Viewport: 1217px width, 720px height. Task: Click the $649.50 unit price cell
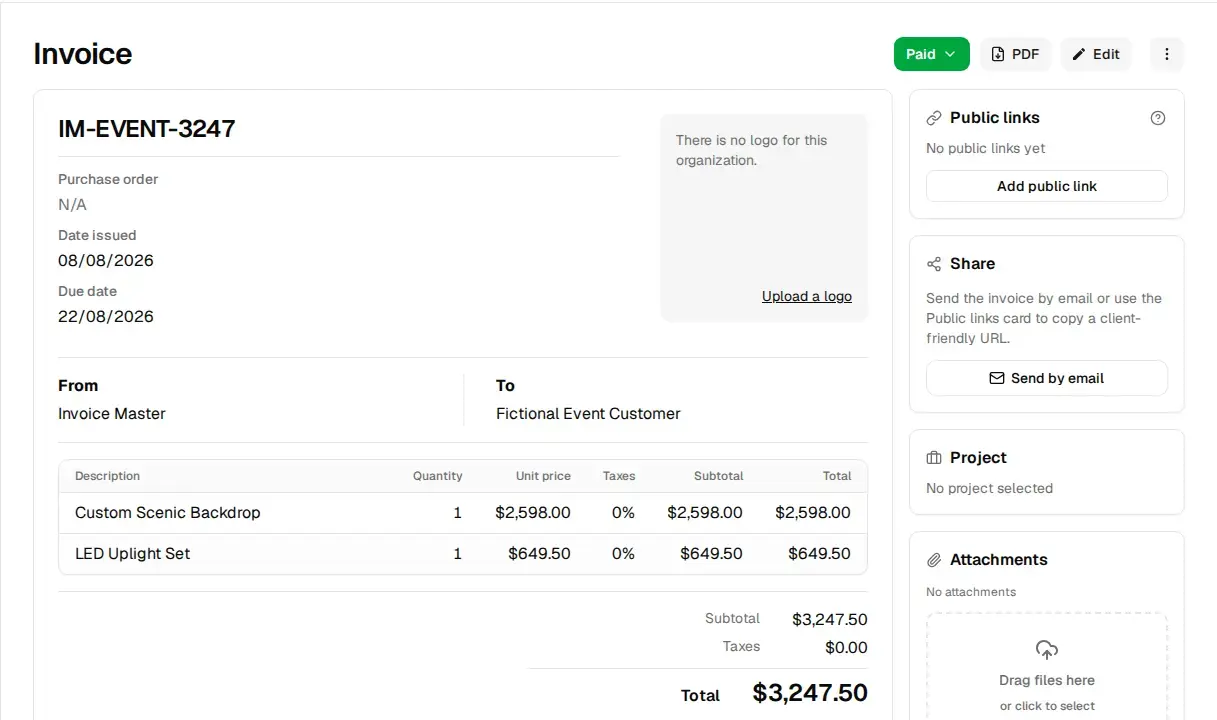(539, 554)
